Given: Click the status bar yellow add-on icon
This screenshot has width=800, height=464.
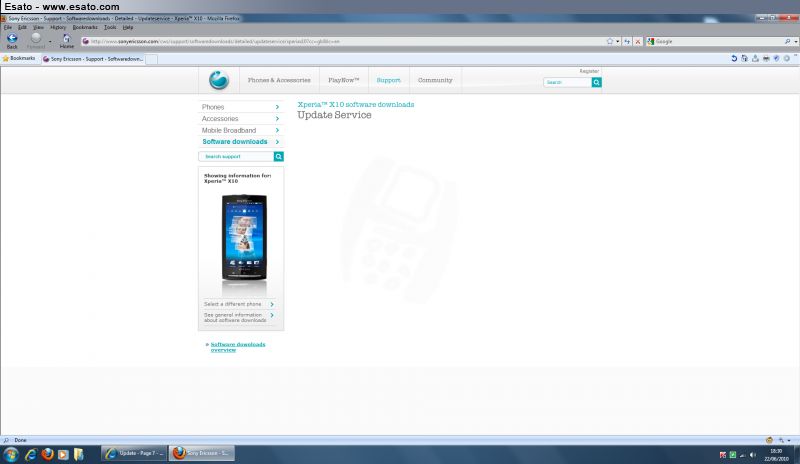Looking at the screenshot, I should pyautogui.click(x=769, y=440).
